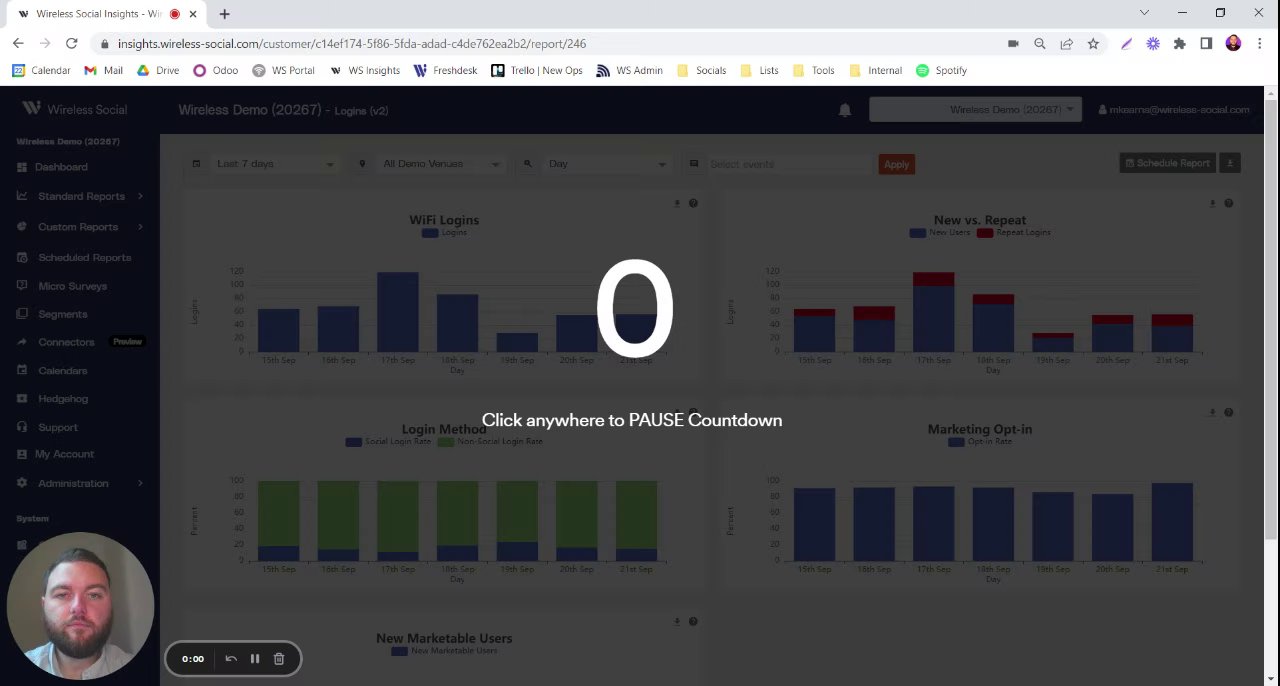The height and width of the screenshot is (686, 1280).
Task: Open Hedgehog in sidebar
Action: click(x=63, y=399)
